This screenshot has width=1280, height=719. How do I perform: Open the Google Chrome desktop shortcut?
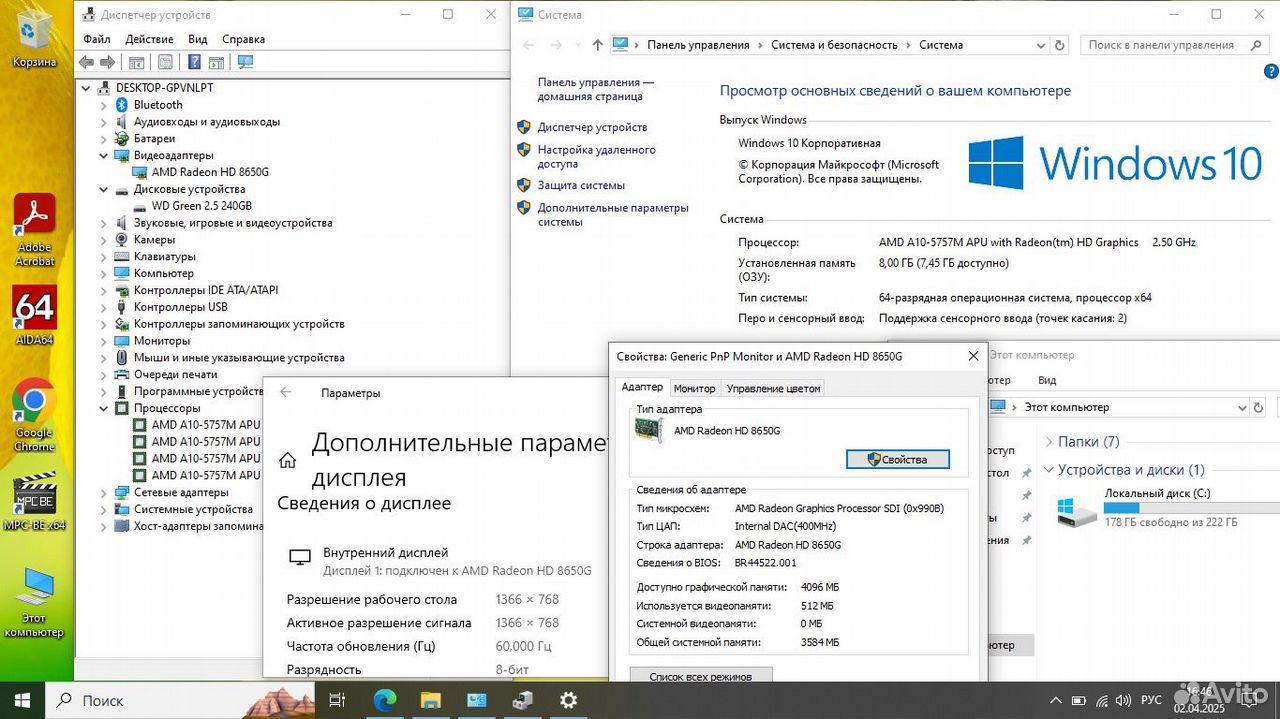click(34, 415)
